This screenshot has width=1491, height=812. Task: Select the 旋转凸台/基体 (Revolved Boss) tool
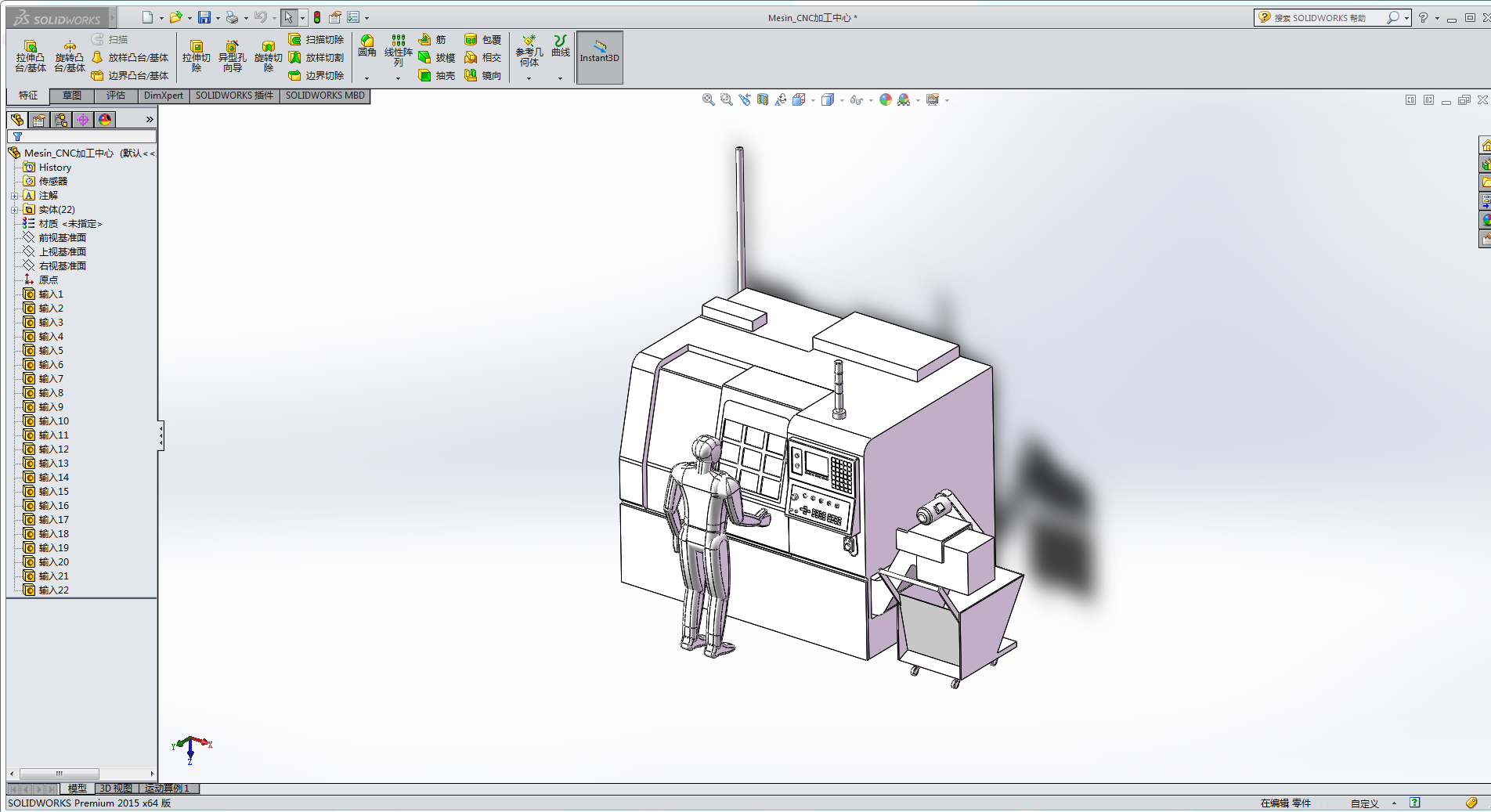coord(69,55)
